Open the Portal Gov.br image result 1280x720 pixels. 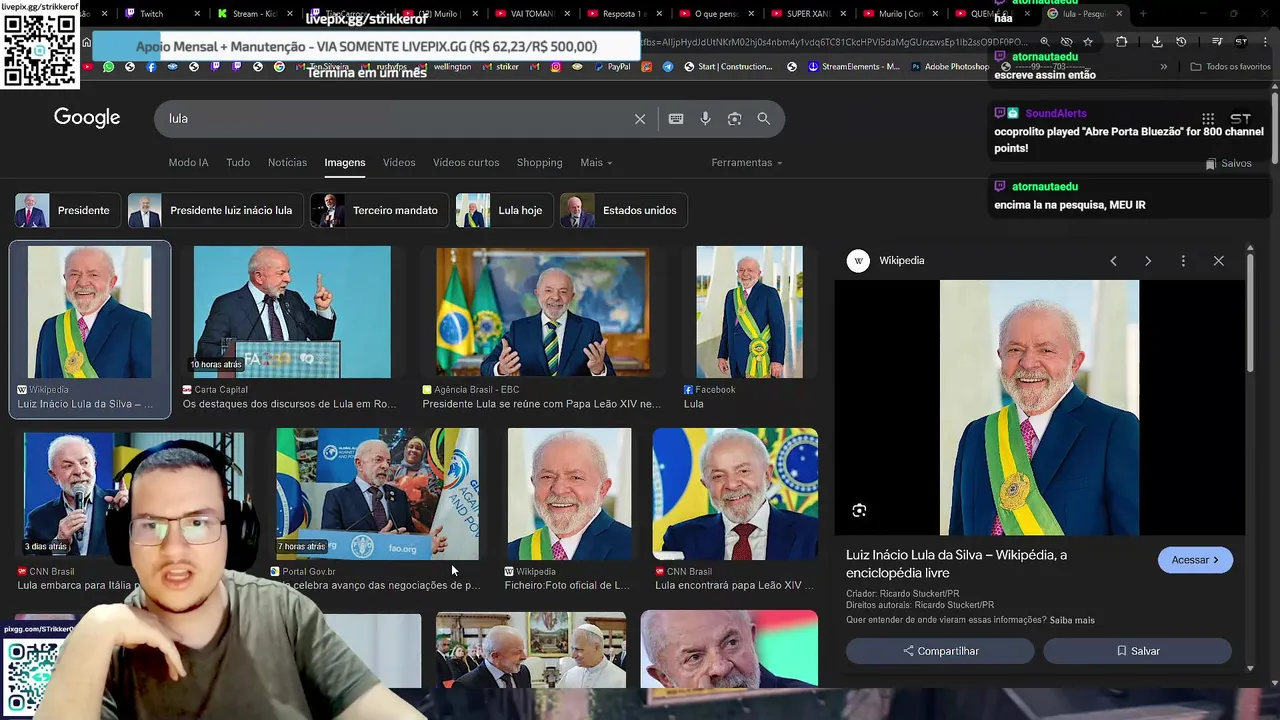coord(377,494)
